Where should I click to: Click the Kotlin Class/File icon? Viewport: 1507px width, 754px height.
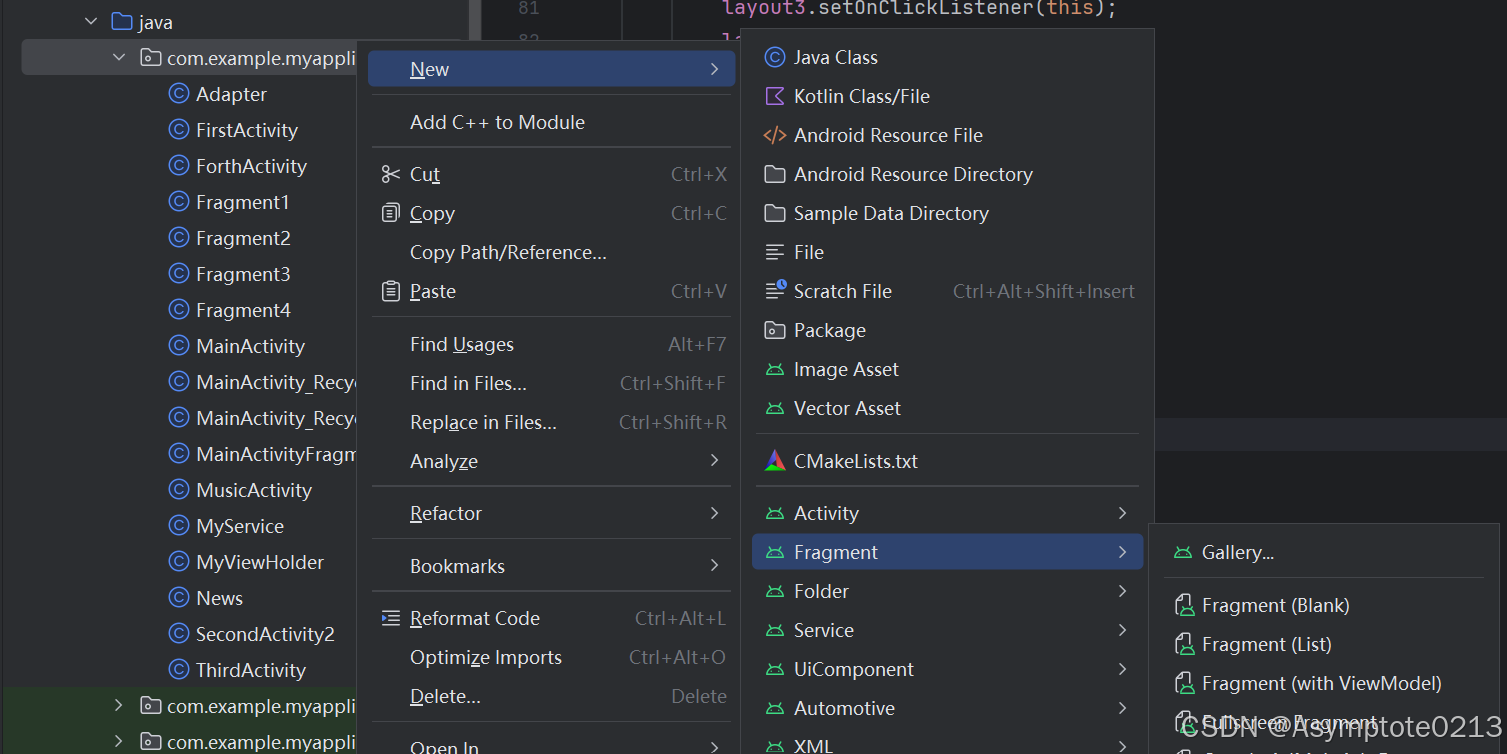click(x=775, y=96)
